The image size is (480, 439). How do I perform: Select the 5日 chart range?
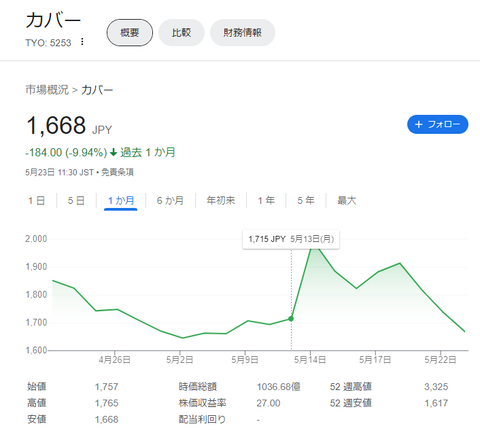(x=76, y=200)
